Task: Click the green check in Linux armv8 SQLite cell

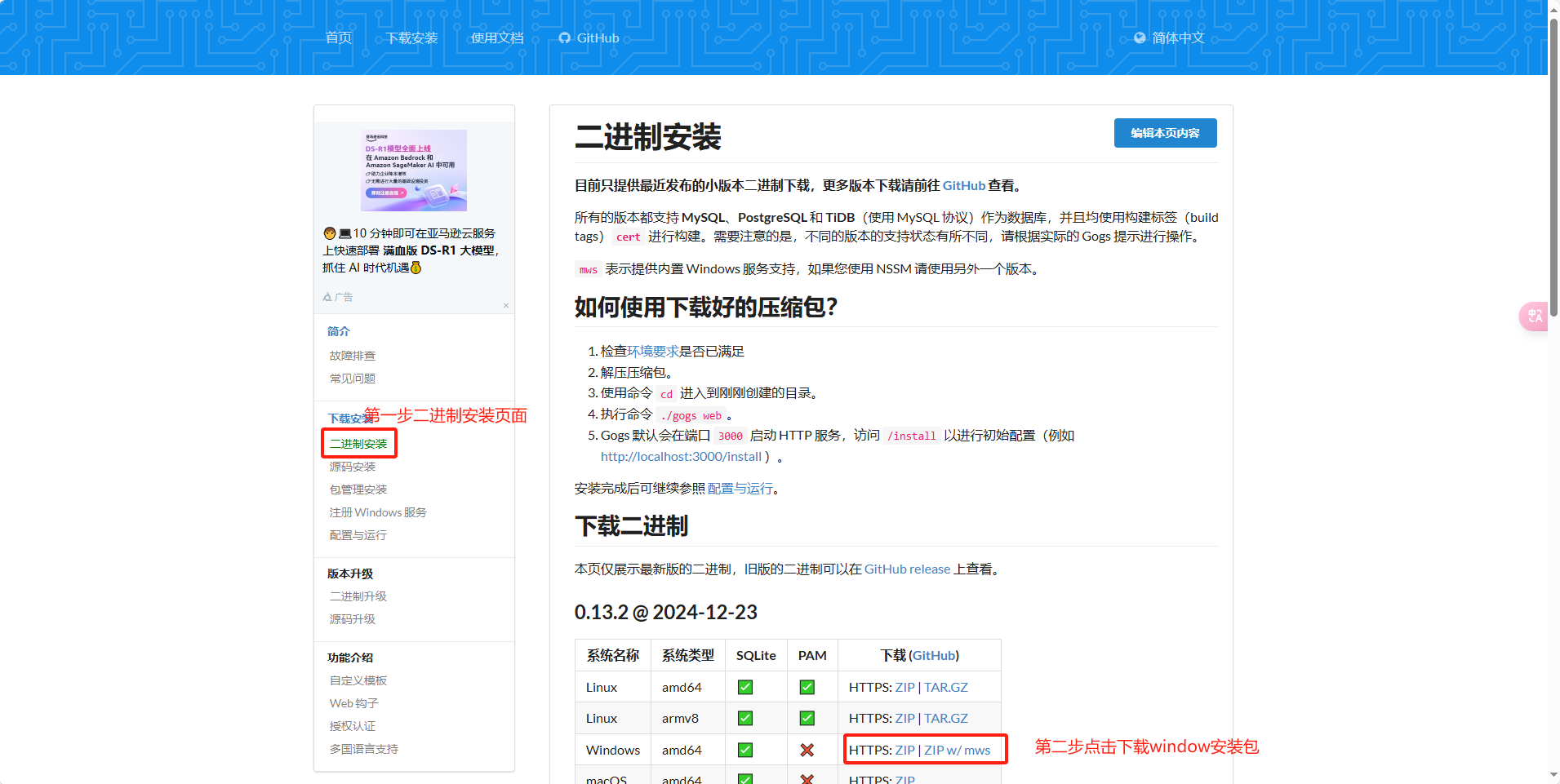Action: [745, 718]
